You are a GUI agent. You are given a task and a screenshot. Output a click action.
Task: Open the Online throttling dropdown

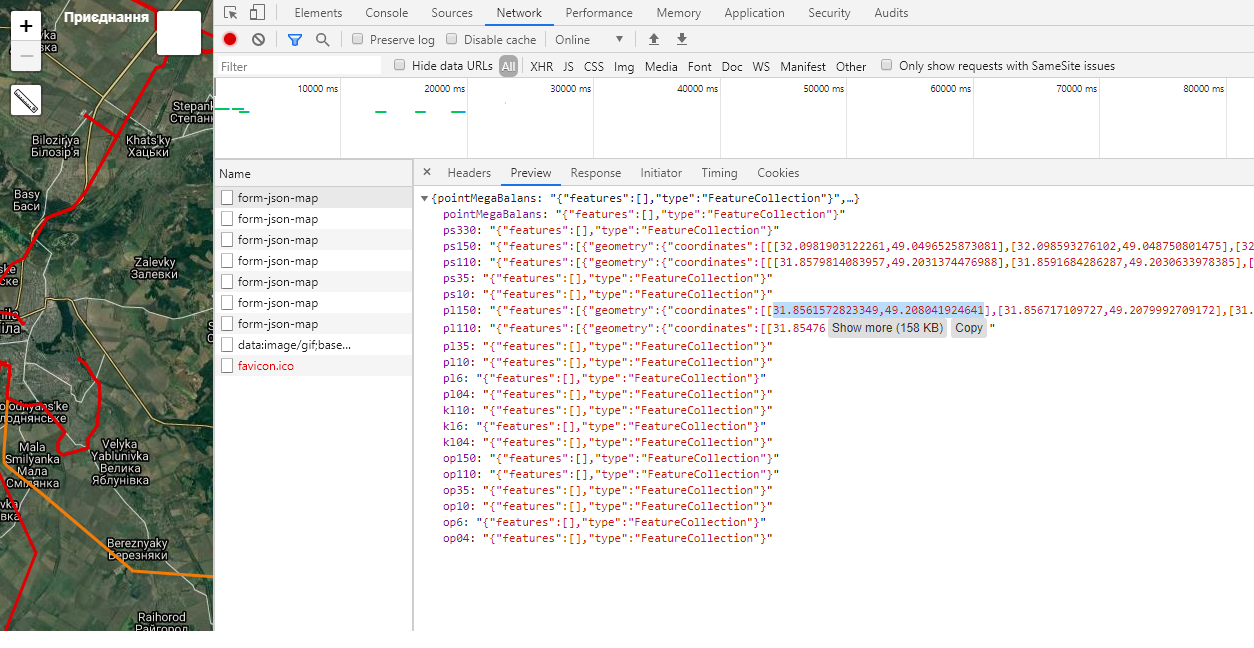click(x=592, y=38)
